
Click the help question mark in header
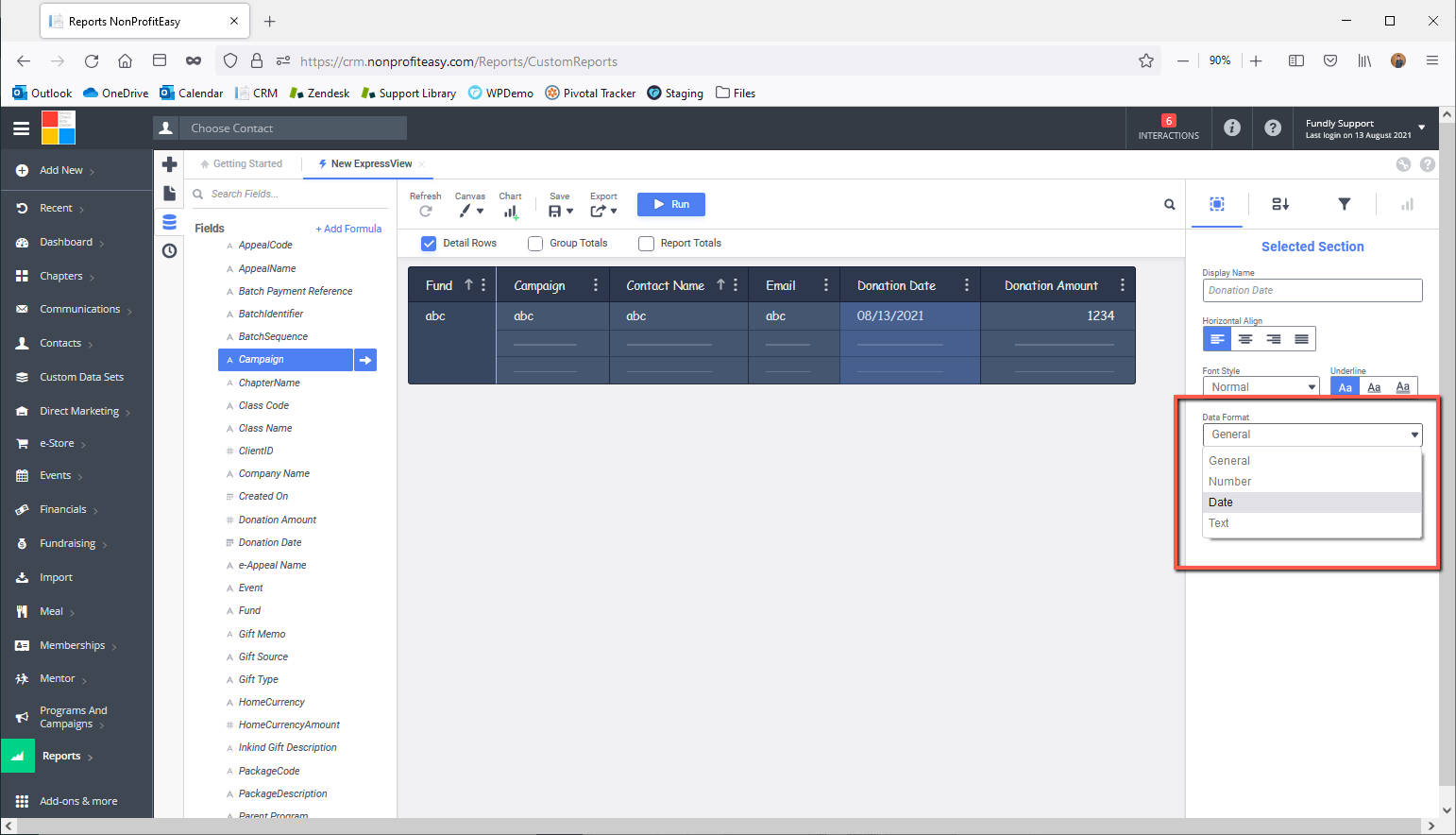[x=1273, y=128]
